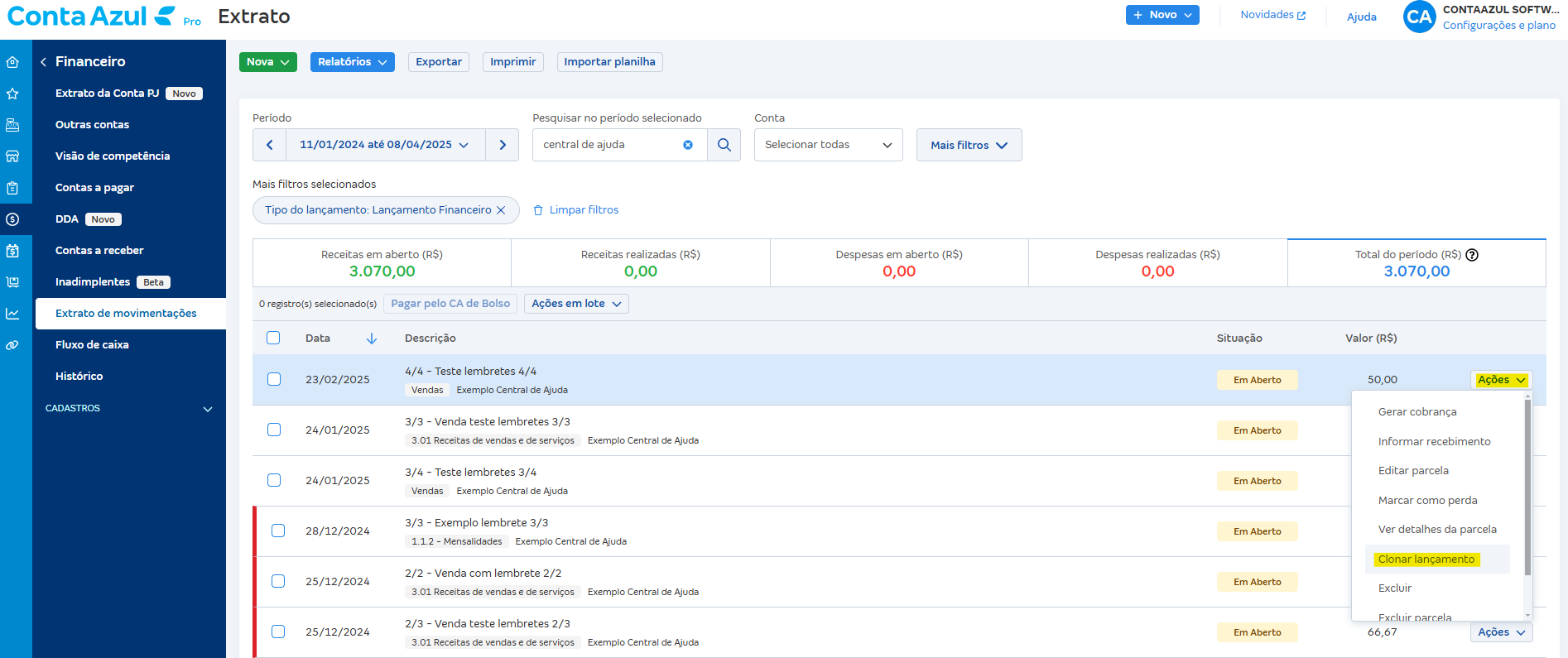The height and width of the screenshot is (658, 1568).
Task: Select Informar recebimento in the actions menu
Action: click(1434, 442)
